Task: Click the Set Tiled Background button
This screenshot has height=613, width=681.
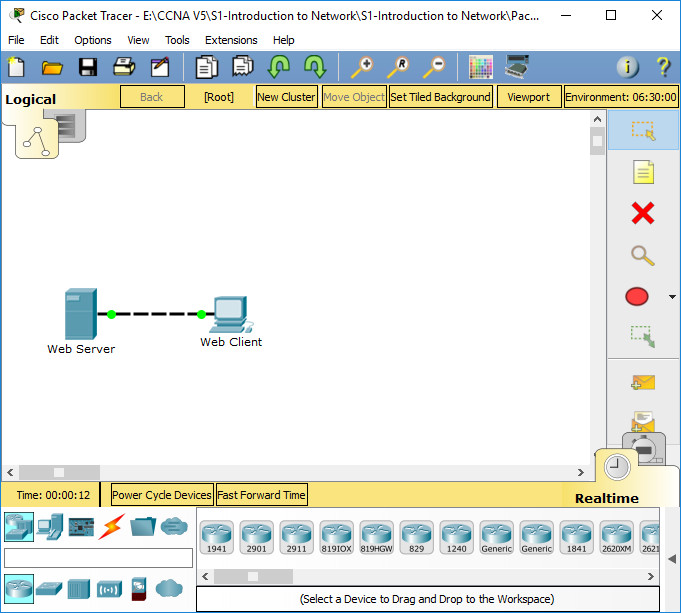Action: pyautogui.click(x=440, y=97)
